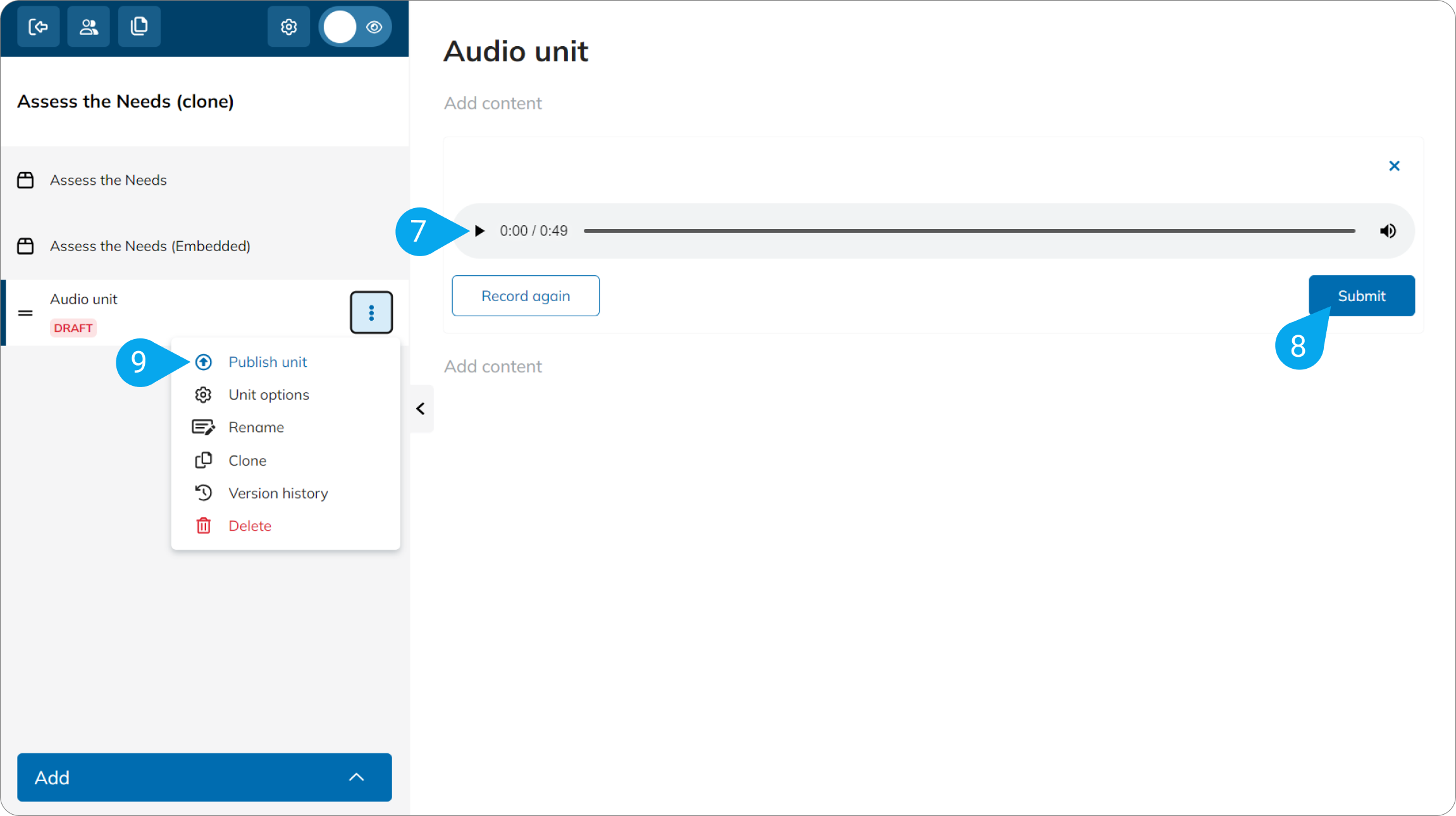Image resolution: width=1456 pixels, height=816 pixels.
Task: Open course settings gear icon
Action: 289,27
